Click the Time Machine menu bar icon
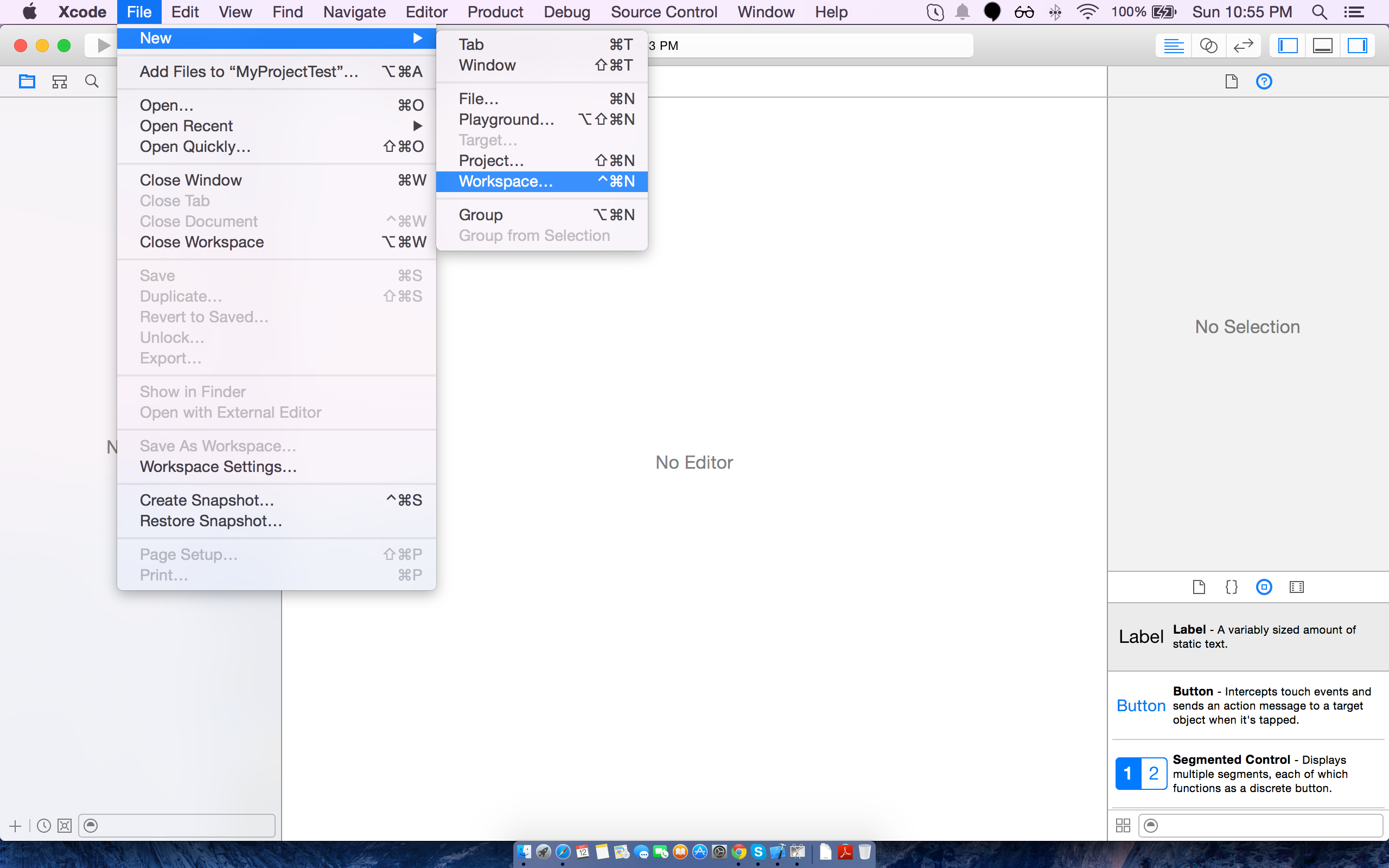Image resolution: width=1389 pixels, height=868 pixels. point(935,12)
